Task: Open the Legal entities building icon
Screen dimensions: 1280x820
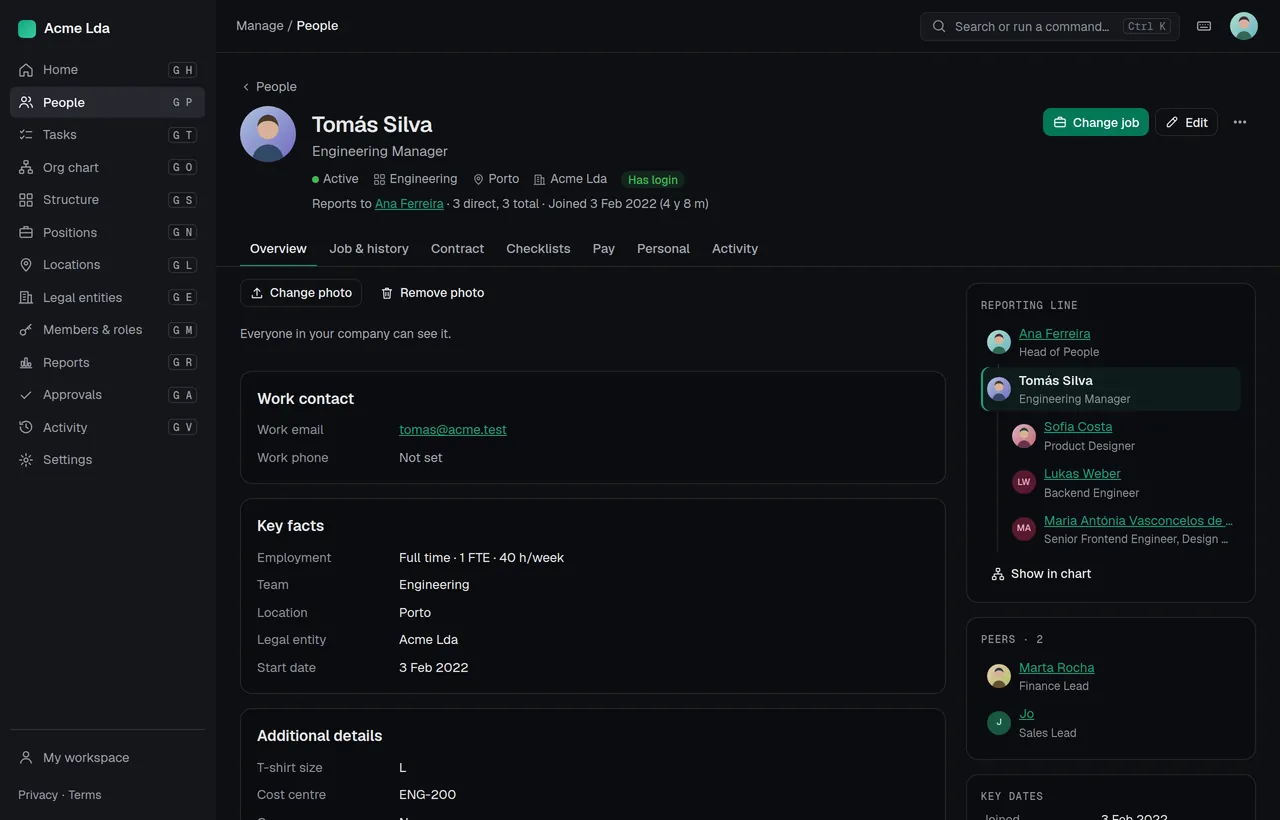Action: coord(26,298)
